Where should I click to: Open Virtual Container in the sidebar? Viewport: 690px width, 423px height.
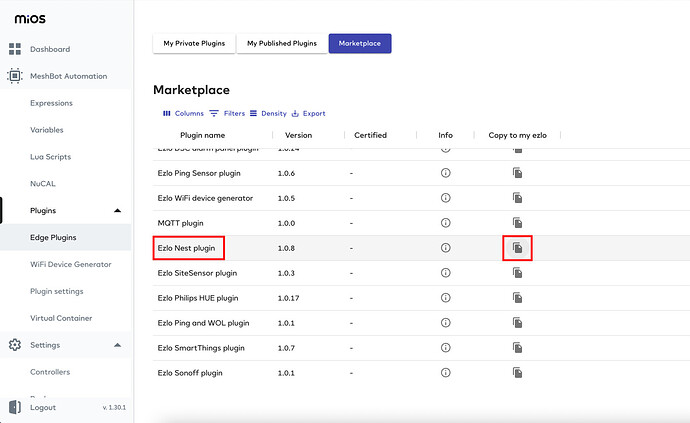pos(61,318)
